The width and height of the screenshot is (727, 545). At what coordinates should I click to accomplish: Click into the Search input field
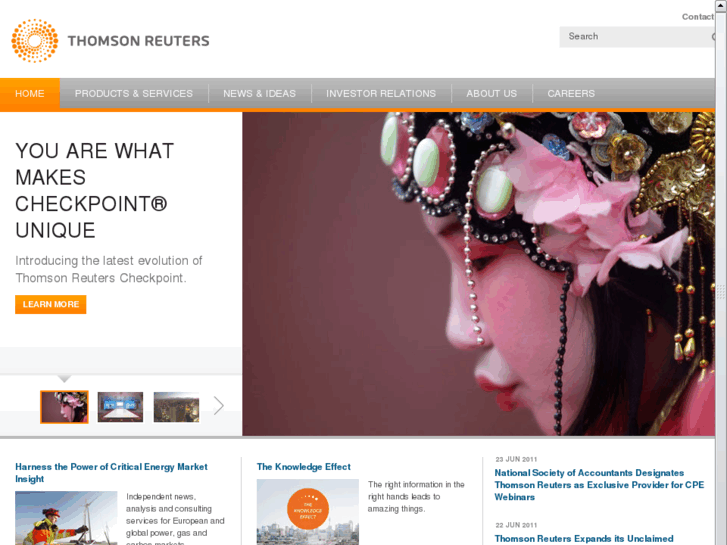pyautogui.click(x=635, y=37)
